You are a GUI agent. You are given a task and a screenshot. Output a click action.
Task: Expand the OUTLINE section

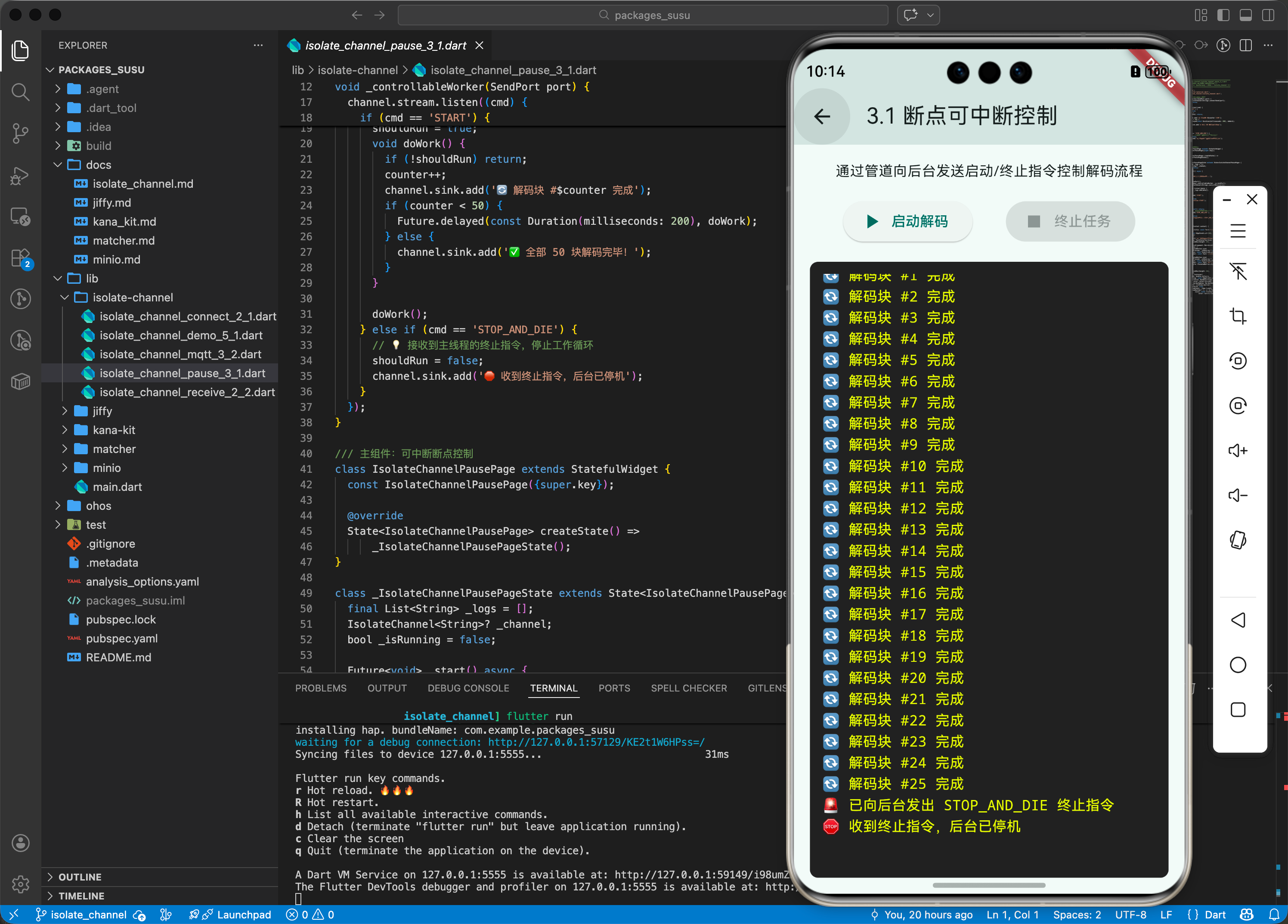click(x=80, y=876)
